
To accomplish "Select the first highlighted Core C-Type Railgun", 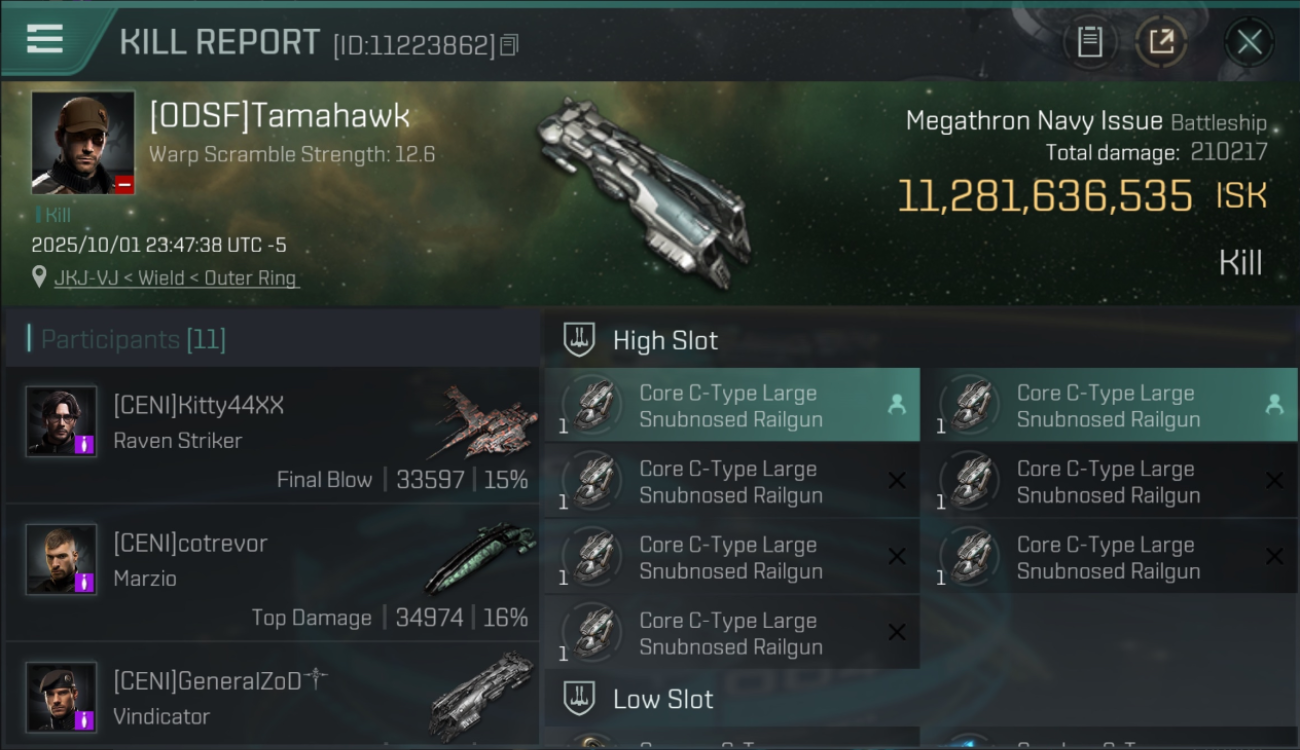I will tap(732, 406).
